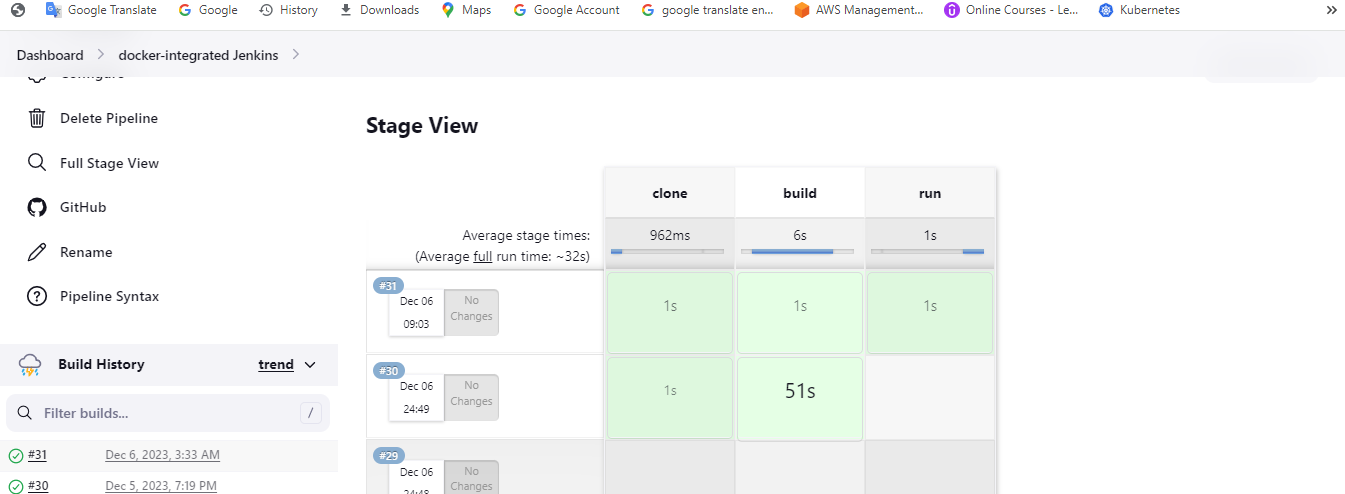The height and width of the screenshot is (494, 1345).
Task: Click the Rename pencil icon
Action: pos(37,252)
